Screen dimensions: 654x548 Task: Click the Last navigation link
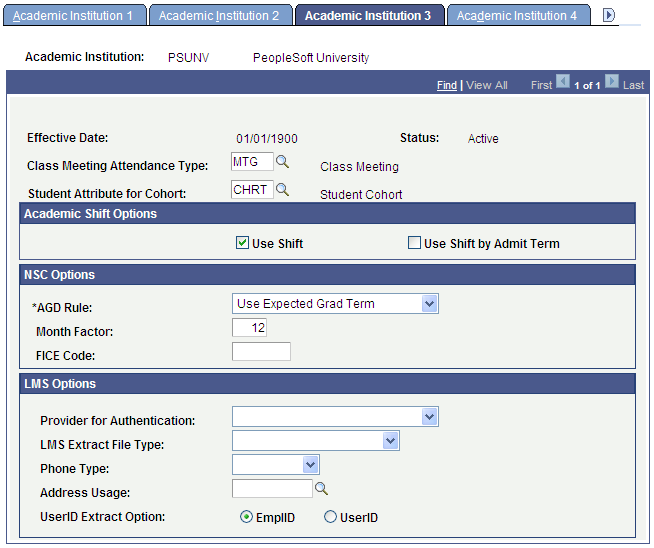[634, 85]
